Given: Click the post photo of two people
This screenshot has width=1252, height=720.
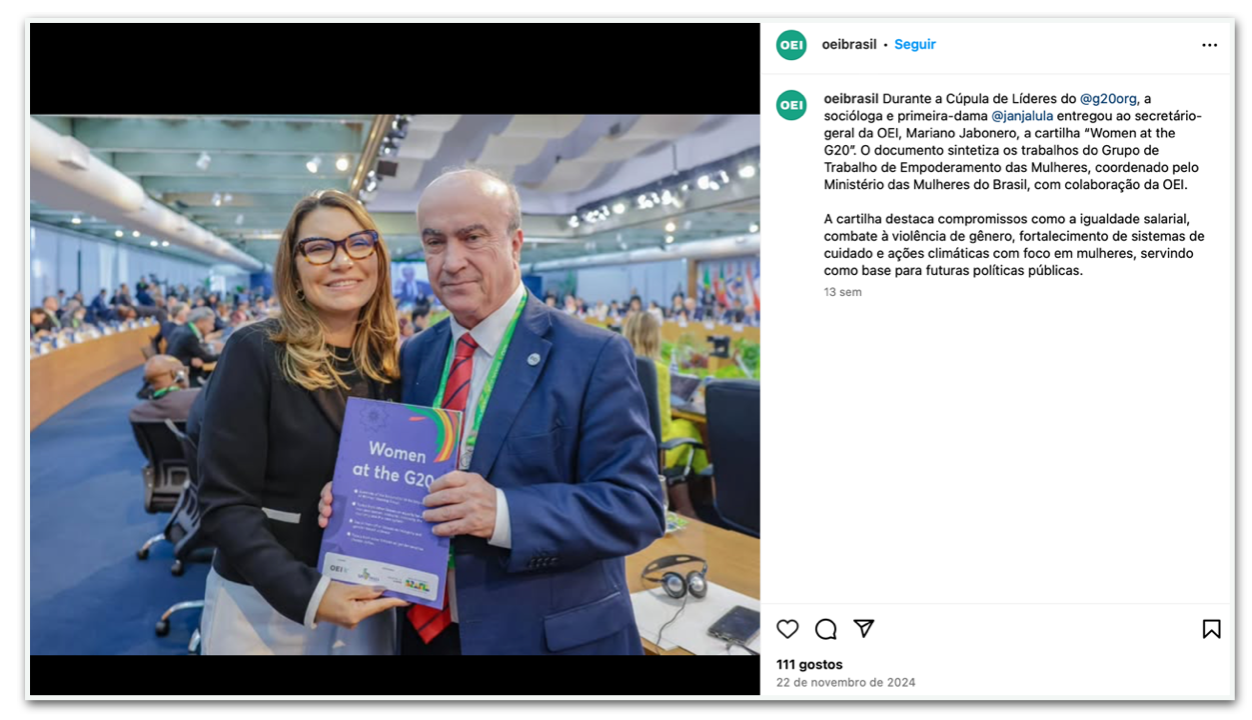Looking at the screenshot, I should pos(395,385).
